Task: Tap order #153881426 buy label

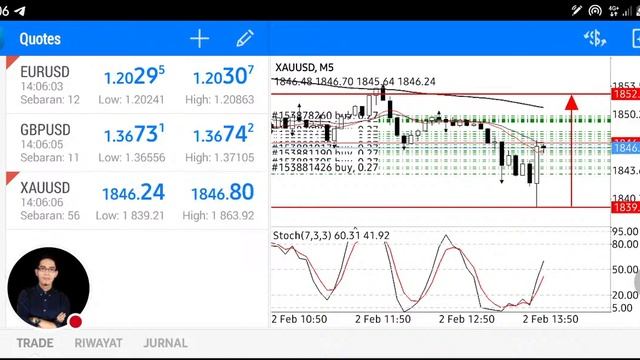Action: click(325, 168)
